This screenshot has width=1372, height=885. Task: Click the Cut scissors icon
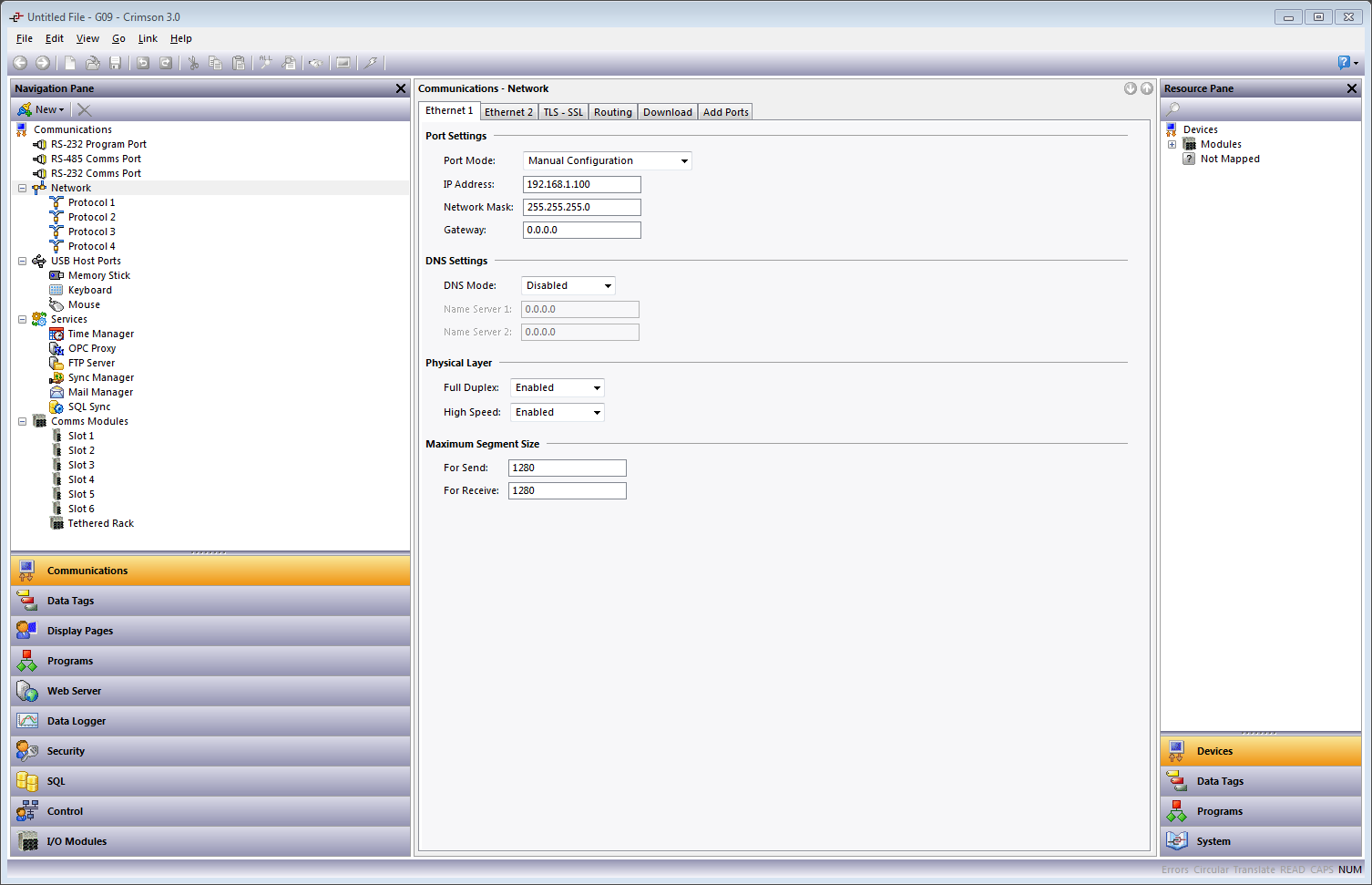tap(193, 63)
